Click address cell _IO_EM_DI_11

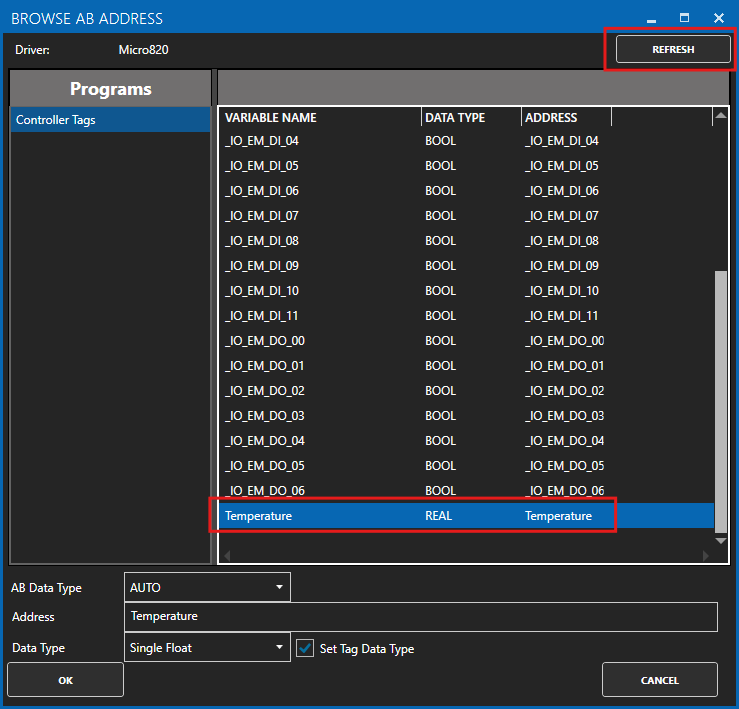pos(562,315)
